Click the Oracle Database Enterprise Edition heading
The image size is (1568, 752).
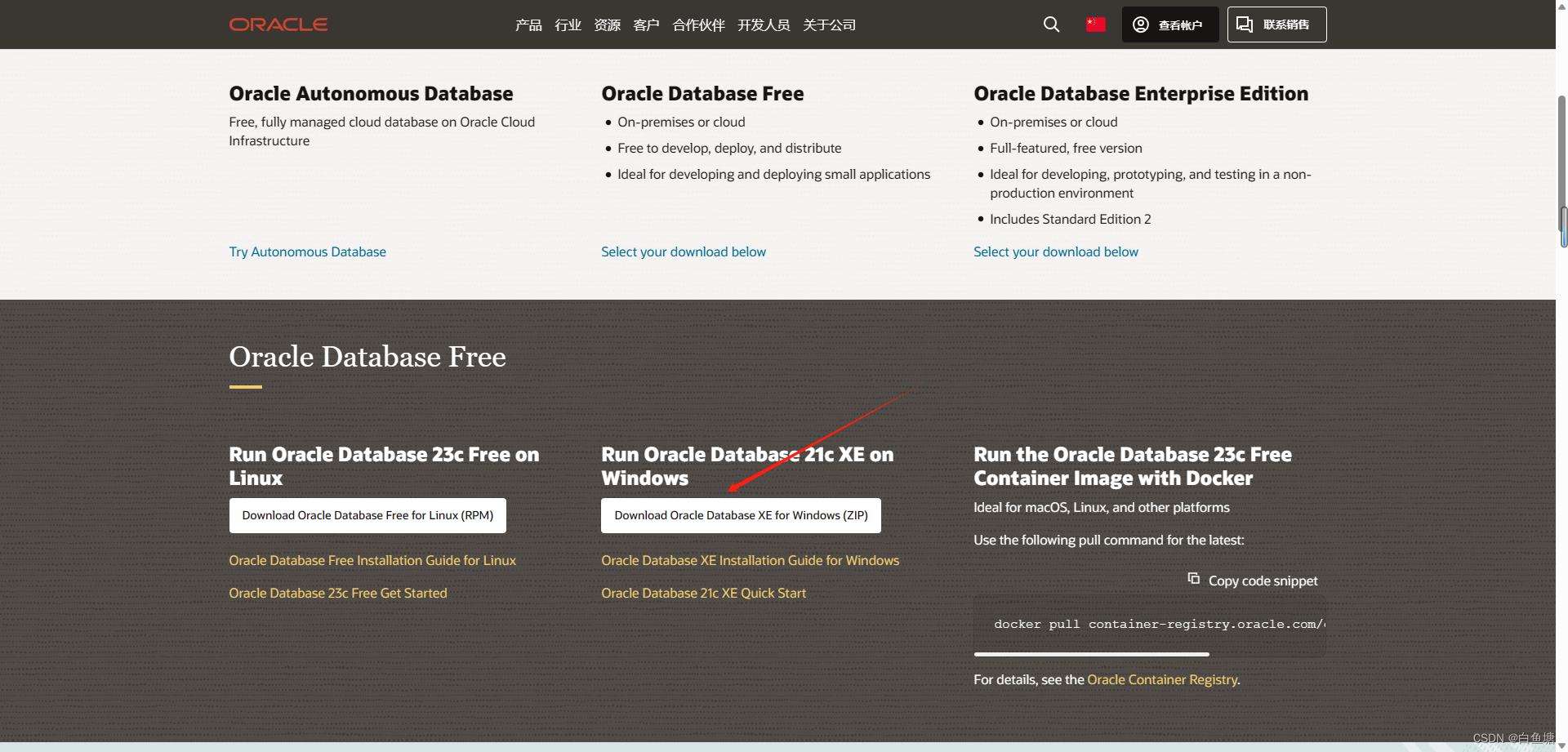(1141, 94)
